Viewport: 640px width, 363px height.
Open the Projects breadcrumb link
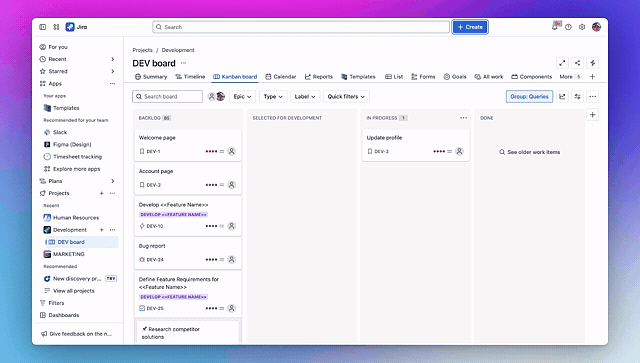pos(142,50)
